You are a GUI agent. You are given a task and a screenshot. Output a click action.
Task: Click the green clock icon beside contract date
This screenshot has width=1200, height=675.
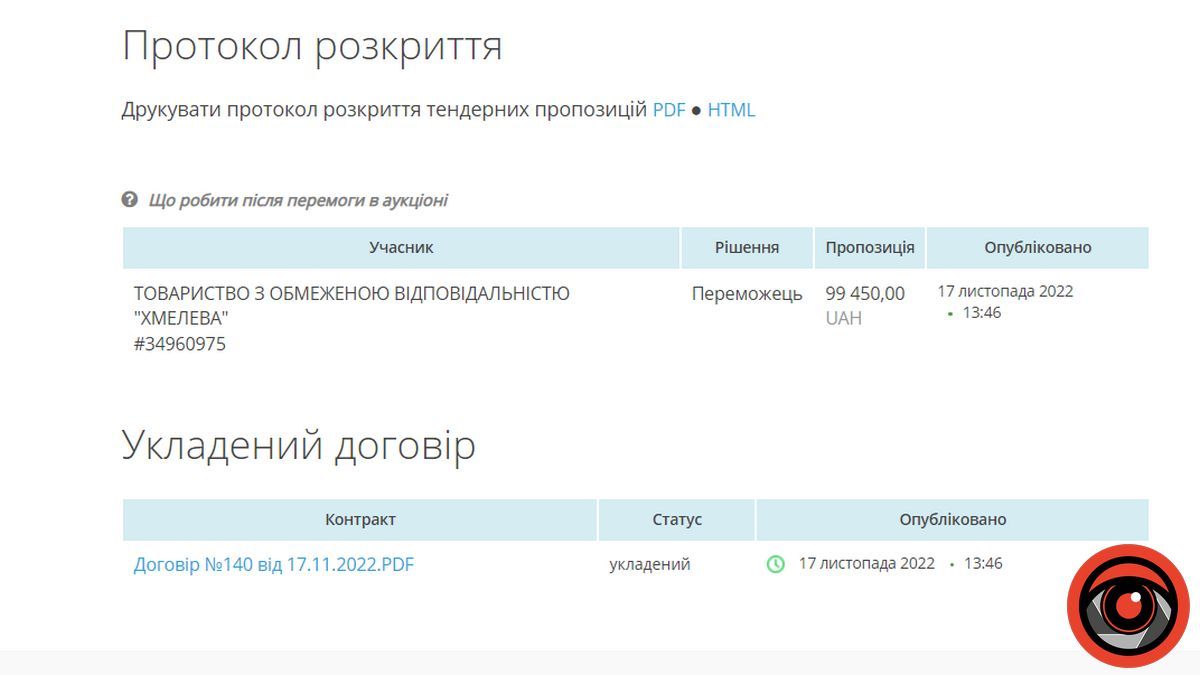pos(775,564)
